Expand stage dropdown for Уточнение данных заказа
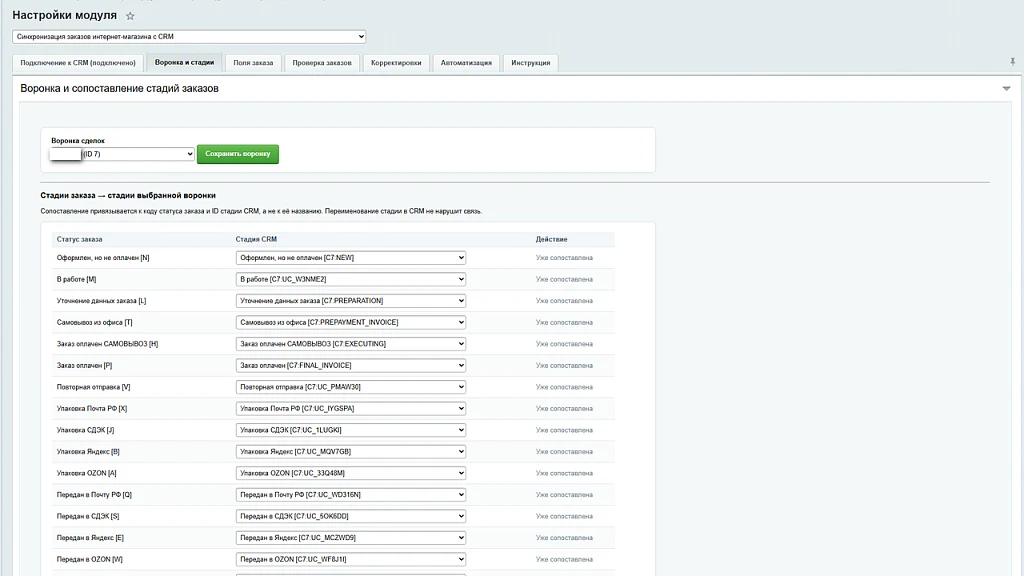1024x576 pixels. coord(351,301)
